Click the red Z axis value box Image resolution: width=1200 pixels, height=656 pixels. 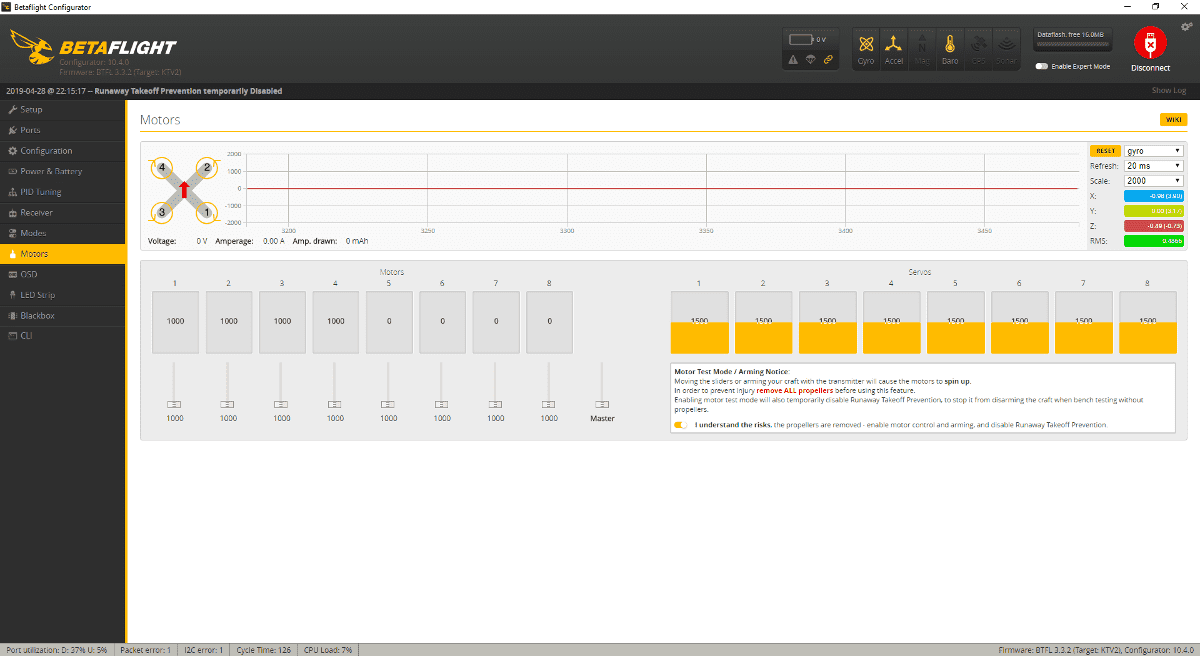(x=1154, y=226)
